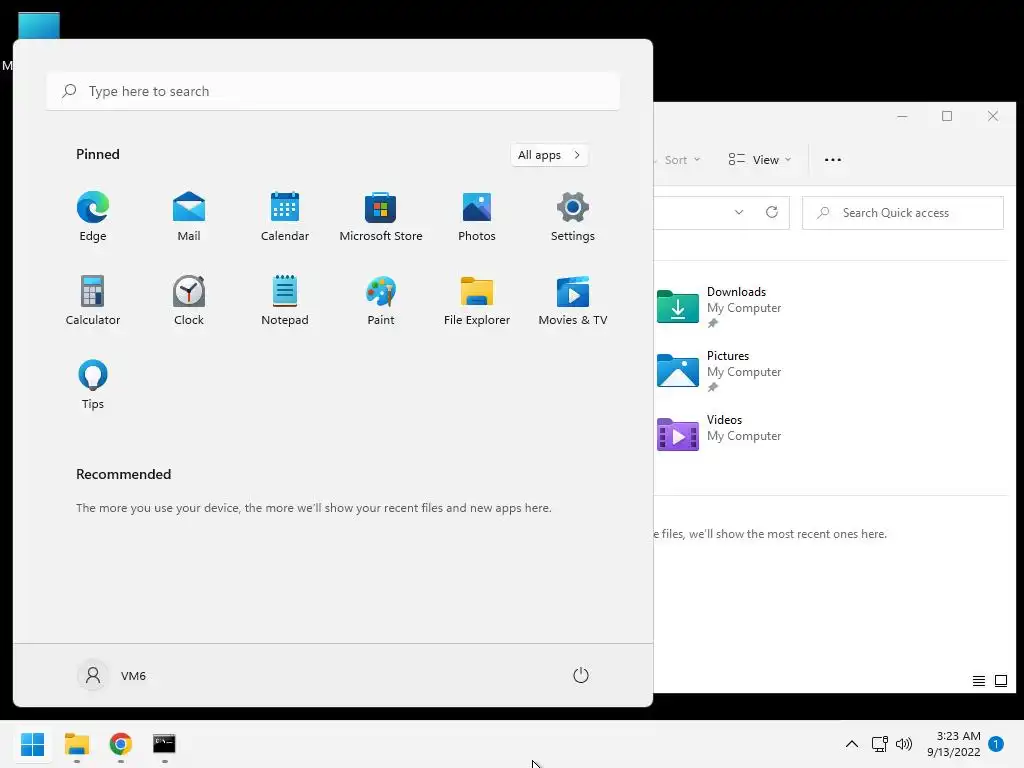Select the Videos folder in File Explorer
Viewport: 1024px width, 768px height.
click(719, 434)
